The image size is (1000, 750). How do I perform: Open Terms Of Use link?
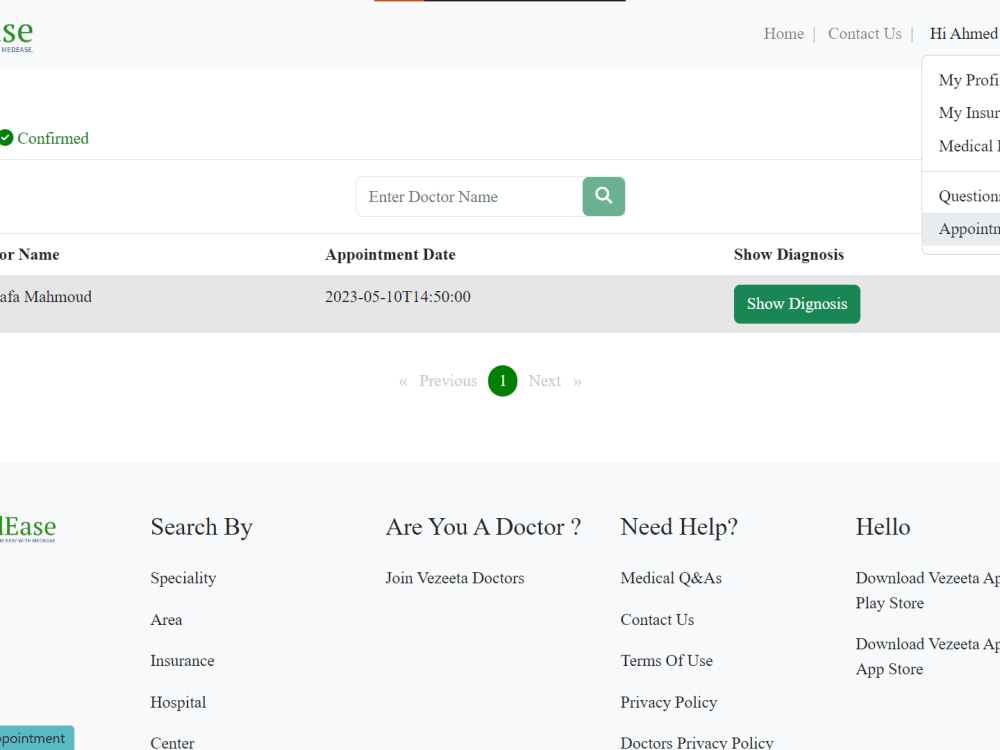pyautogui.click(x=666, y=661)
